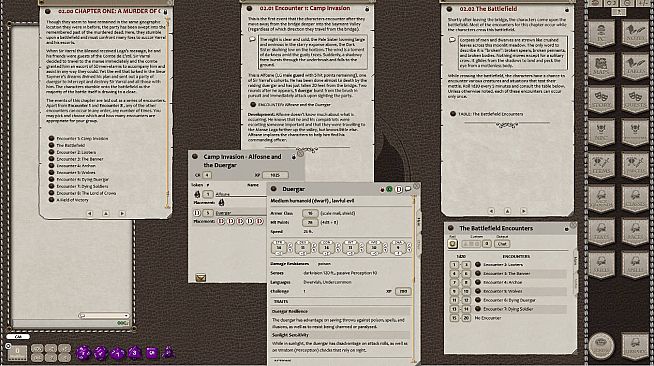Click the table roll die button under Roll

[x=453, y=244]
